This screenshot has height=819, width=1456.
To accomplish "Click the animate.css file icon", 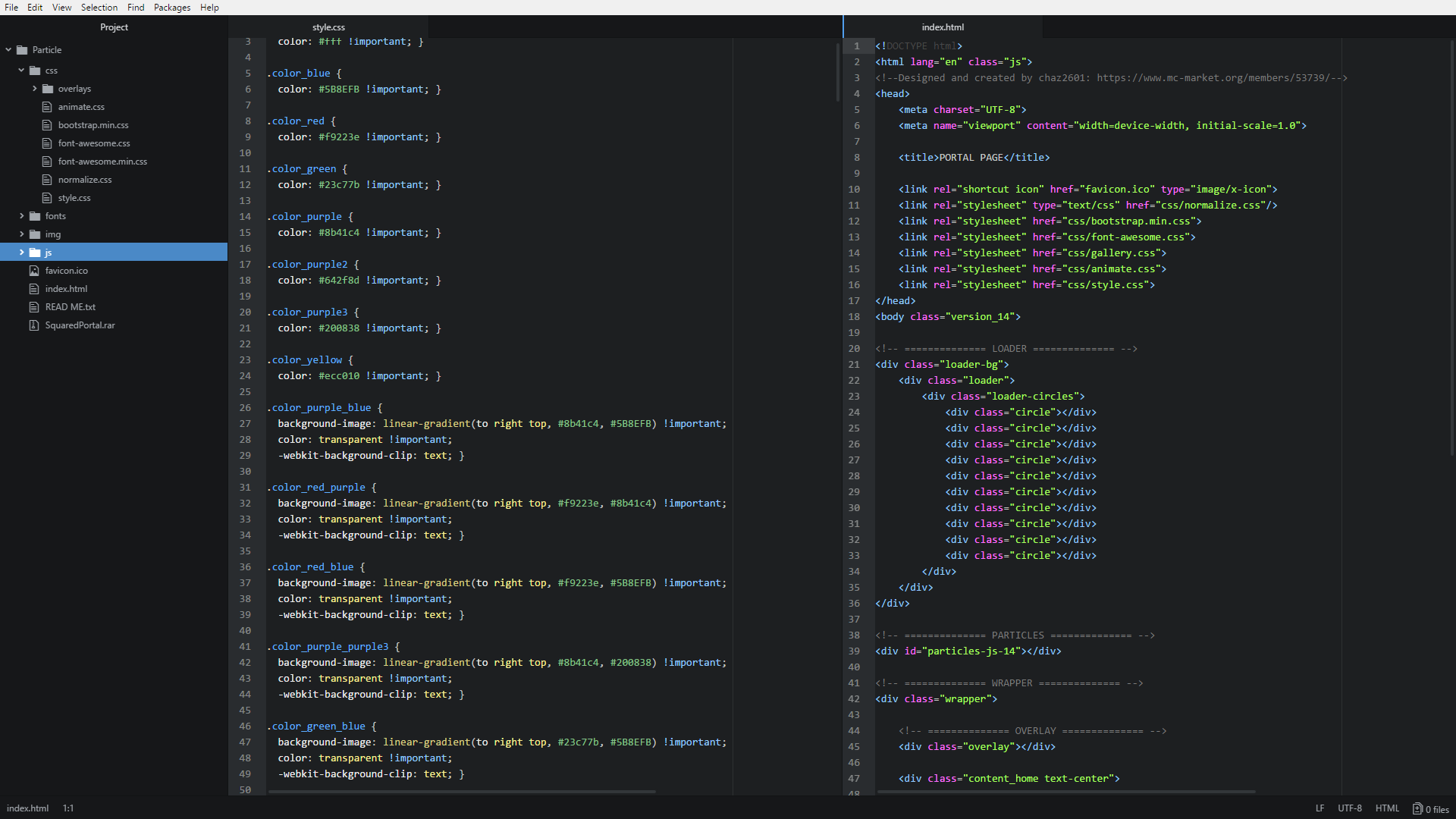I will click(x=47, y=107).
